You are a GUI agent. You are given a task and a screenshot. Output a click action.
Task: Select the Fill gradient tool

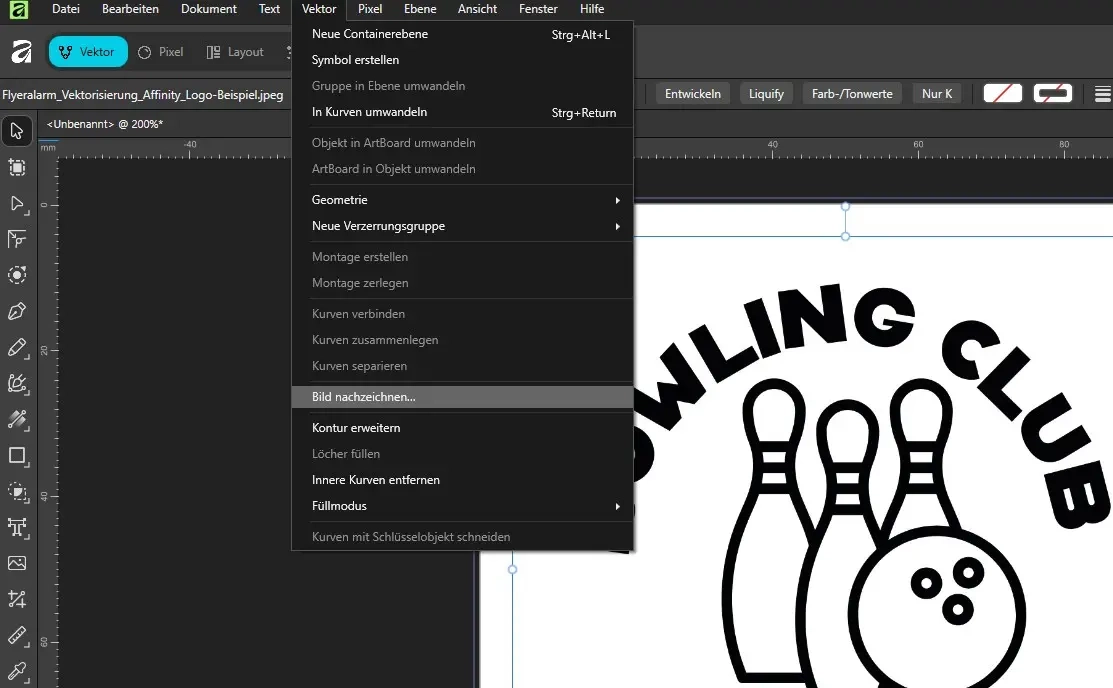17,420
